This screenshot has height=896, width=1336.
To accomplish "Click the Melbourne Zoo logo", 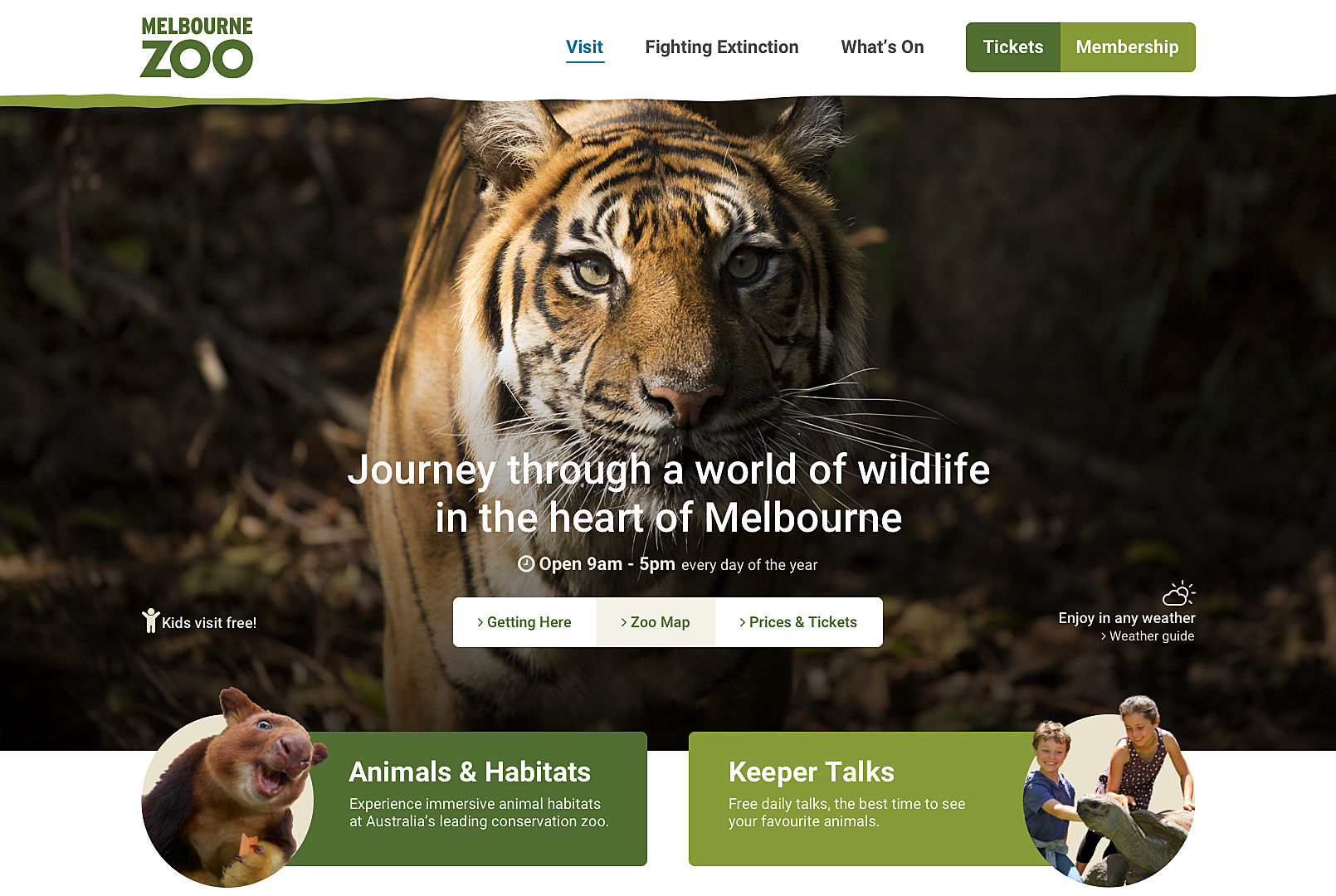I will click(x=197, y=48).
